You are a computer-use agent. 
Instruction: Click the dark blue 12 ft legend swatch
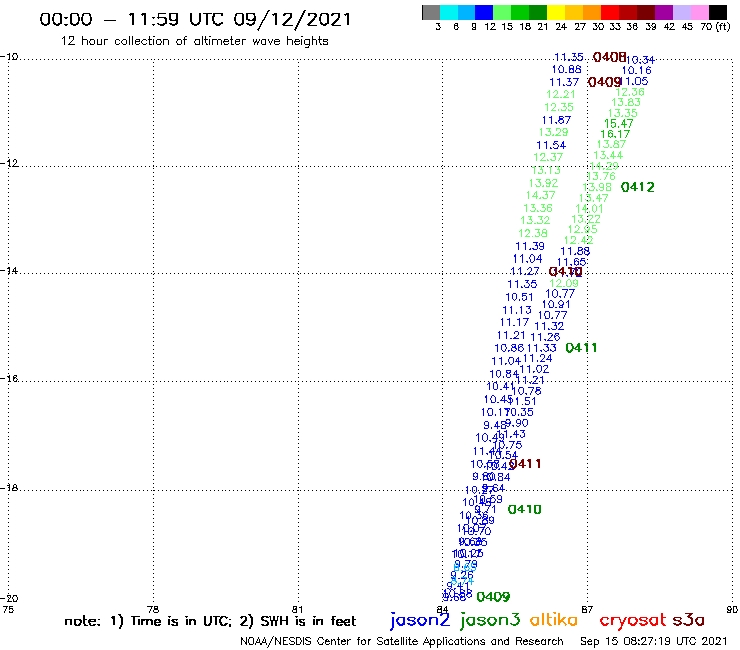point(484,12)
